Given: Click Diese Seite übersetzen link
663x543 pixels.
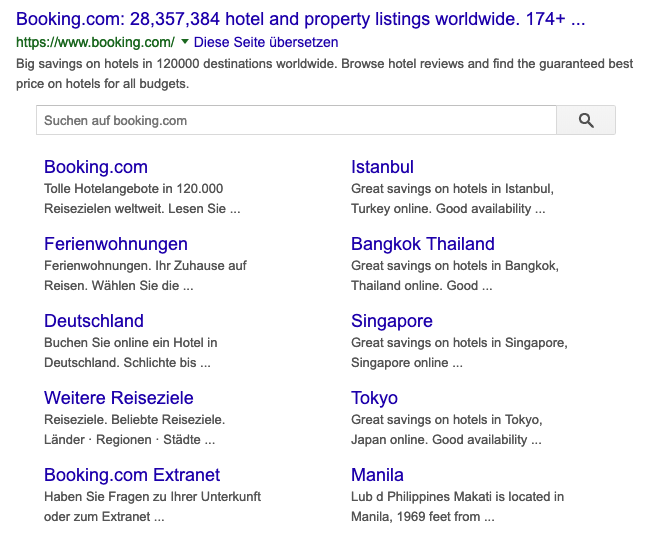Looking at the screenshot, I should (266, 42).
